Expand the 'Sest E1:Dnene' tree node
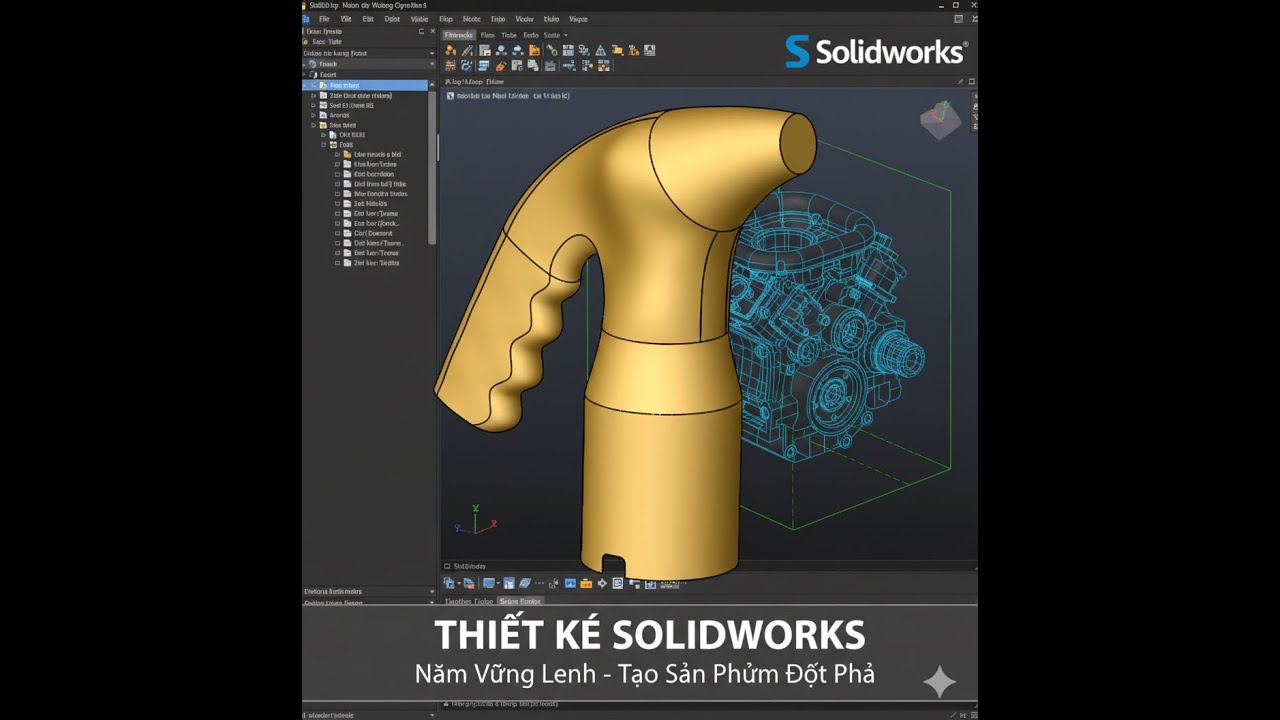This screenshot has height=720, width=1280. [313, 105]
